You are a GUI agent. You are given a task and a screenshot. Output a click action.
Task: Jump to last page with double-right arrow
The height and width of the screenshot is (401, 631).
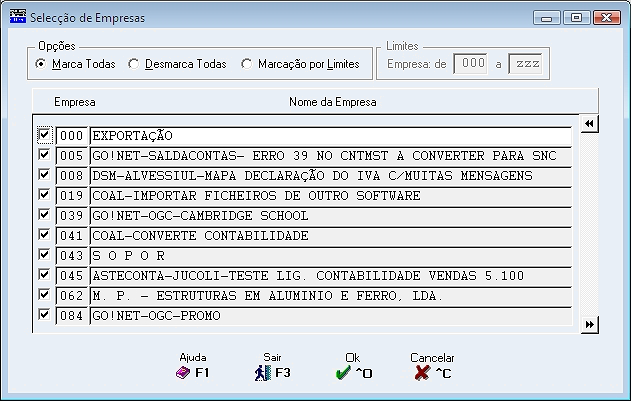click(x=590, y=325)
